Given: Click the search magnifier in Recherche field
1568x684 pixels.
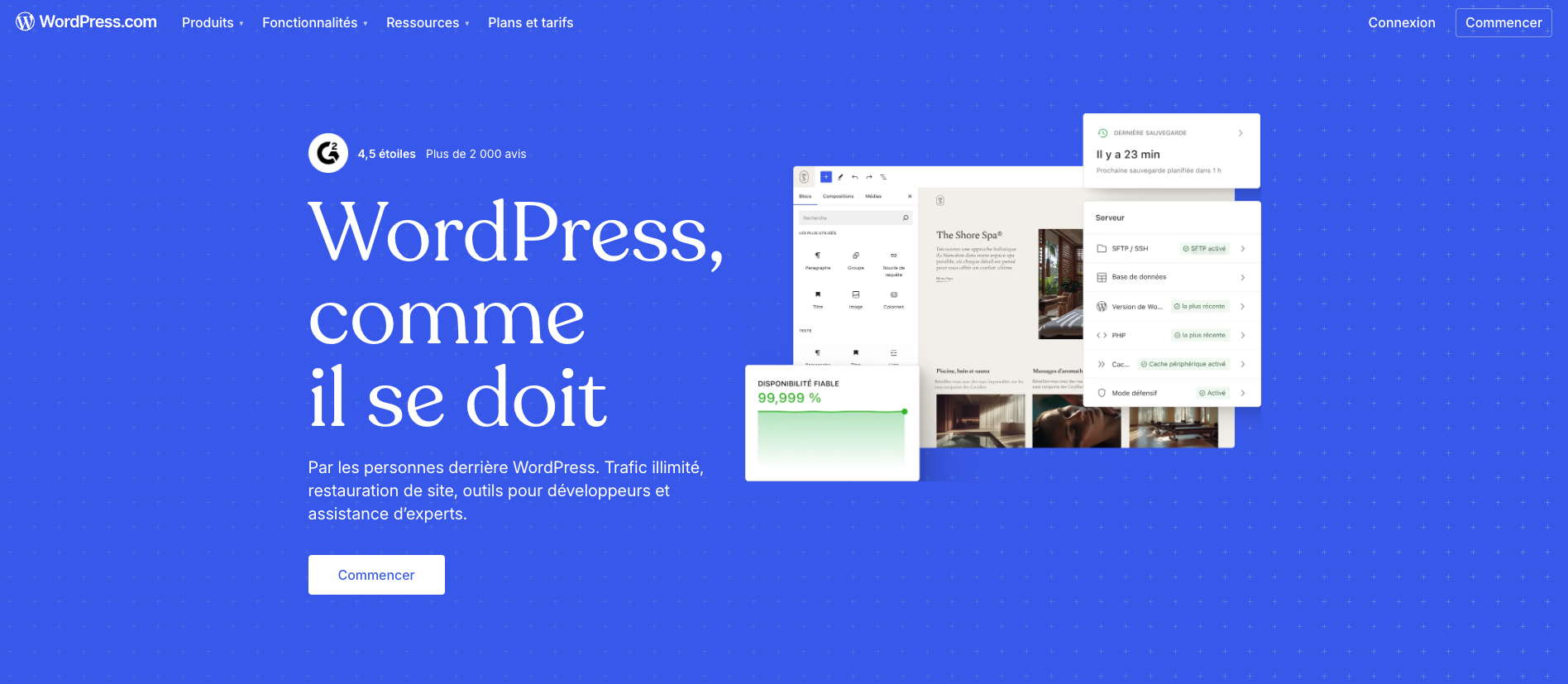Looking at the screenshot, I should tap(906, 218).
